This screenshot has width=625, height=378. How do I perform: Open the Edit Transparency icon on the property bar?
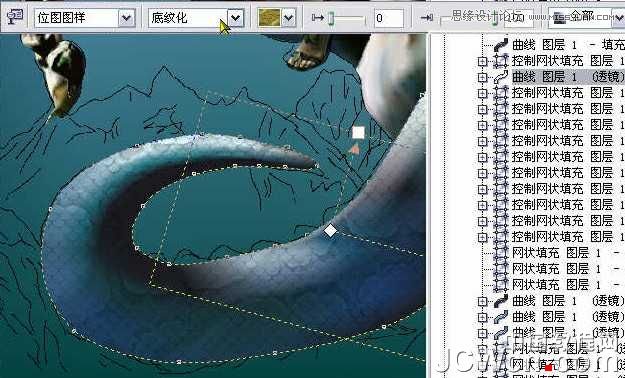[15, 17]
